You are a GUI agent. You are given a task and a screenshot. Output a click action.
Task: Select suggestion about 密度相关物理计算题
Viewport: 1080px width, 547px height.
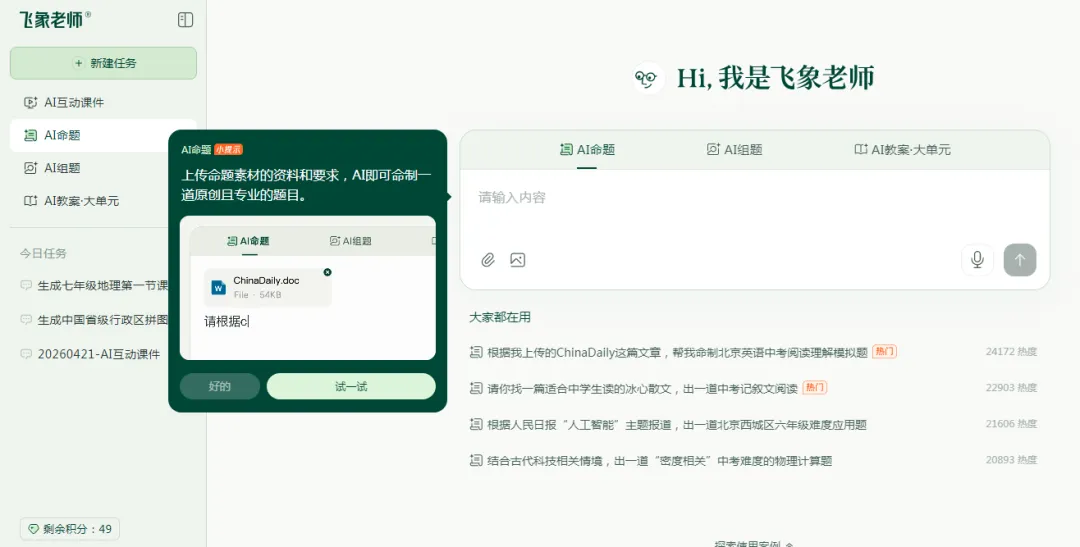pos(660,461)
